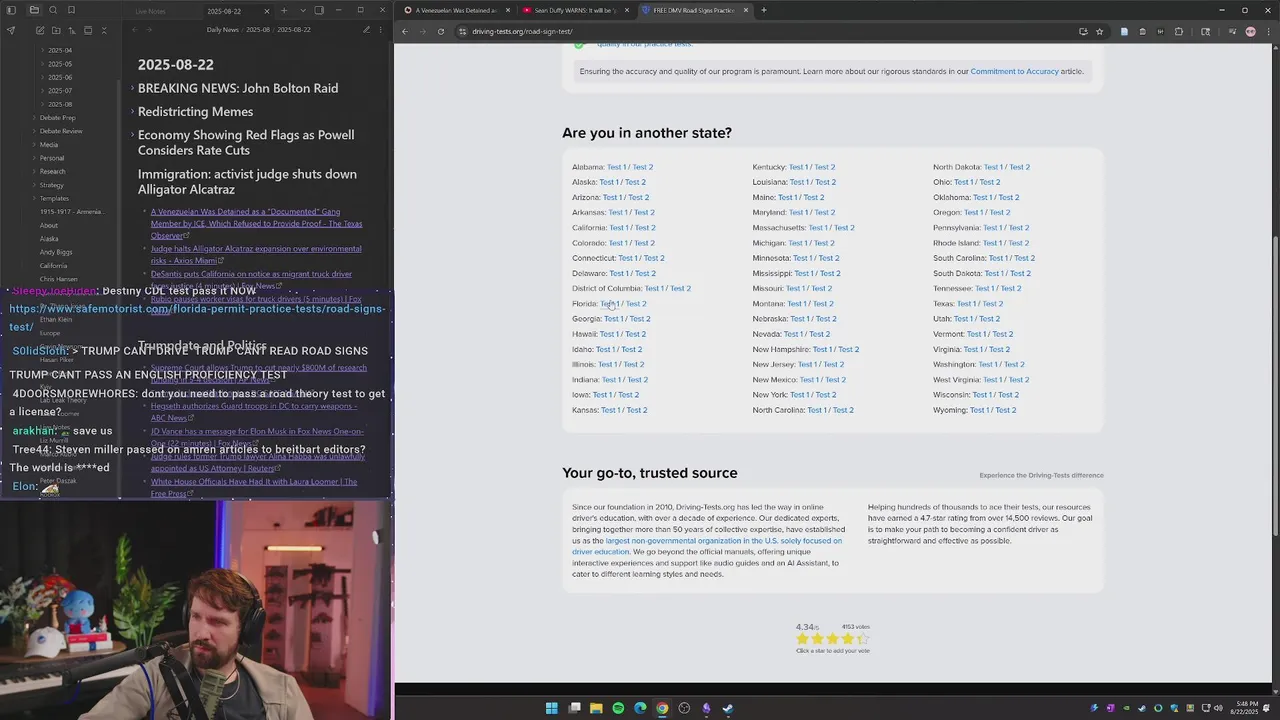Reload the driving-tests.org page

(441, 31)
